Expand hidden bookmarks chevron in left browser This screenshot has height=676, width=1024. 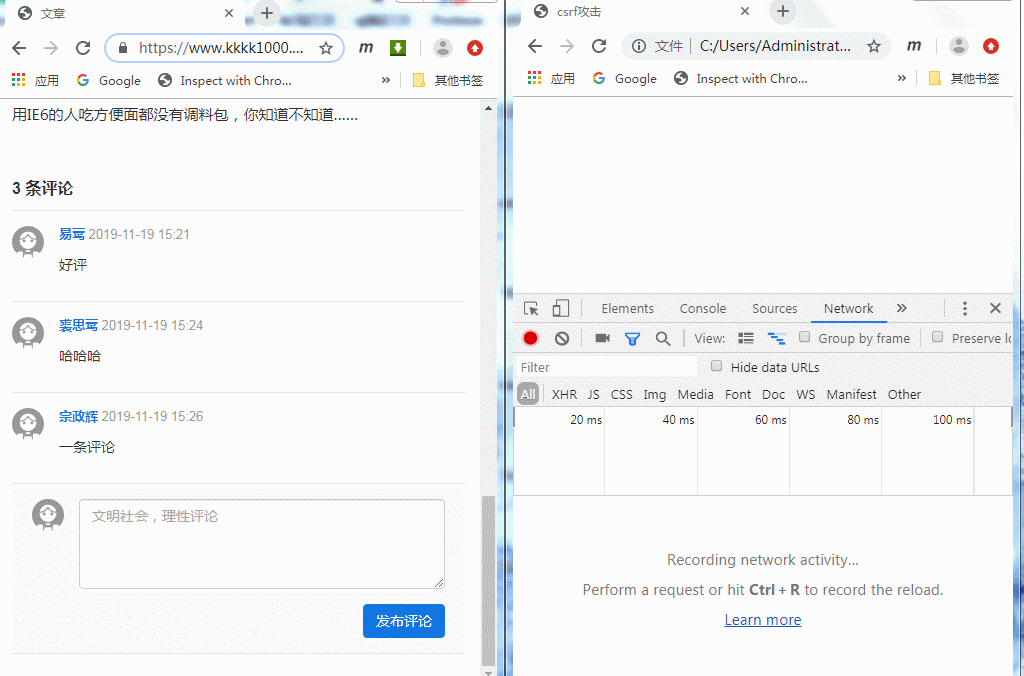[x=385, y=80]
